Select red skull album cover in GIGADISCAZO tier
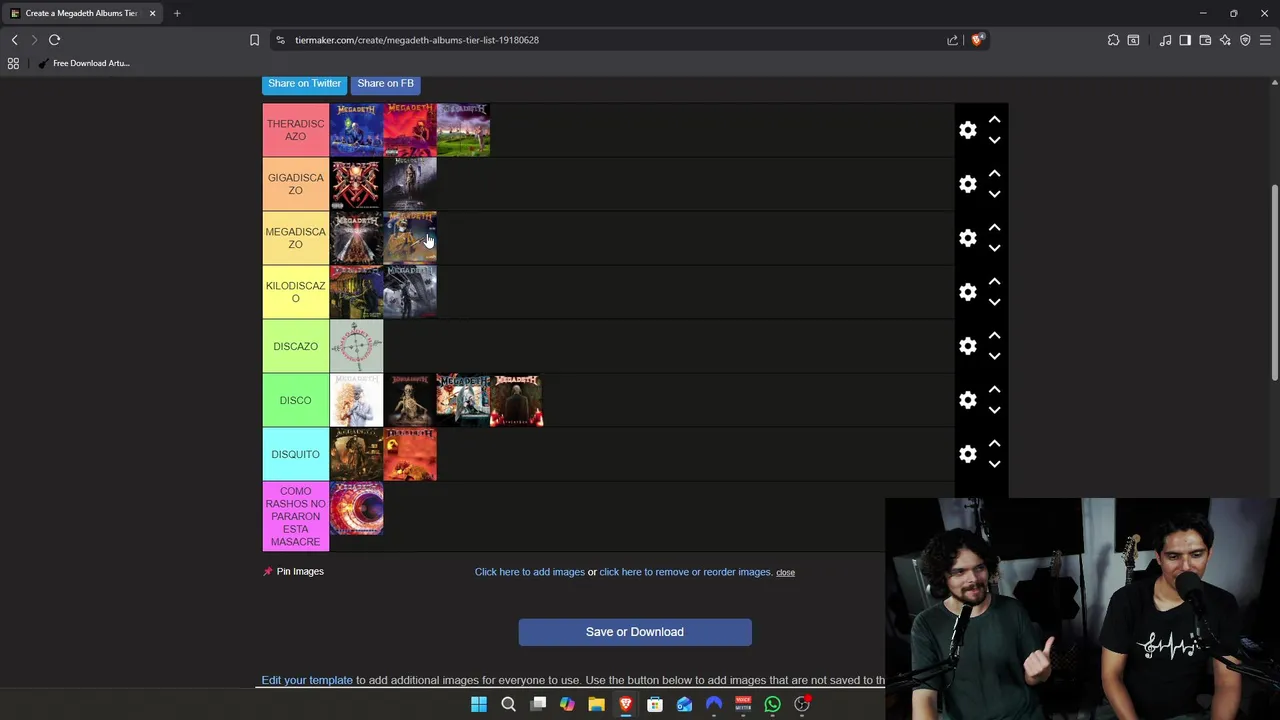 click(x=356, y=184)
